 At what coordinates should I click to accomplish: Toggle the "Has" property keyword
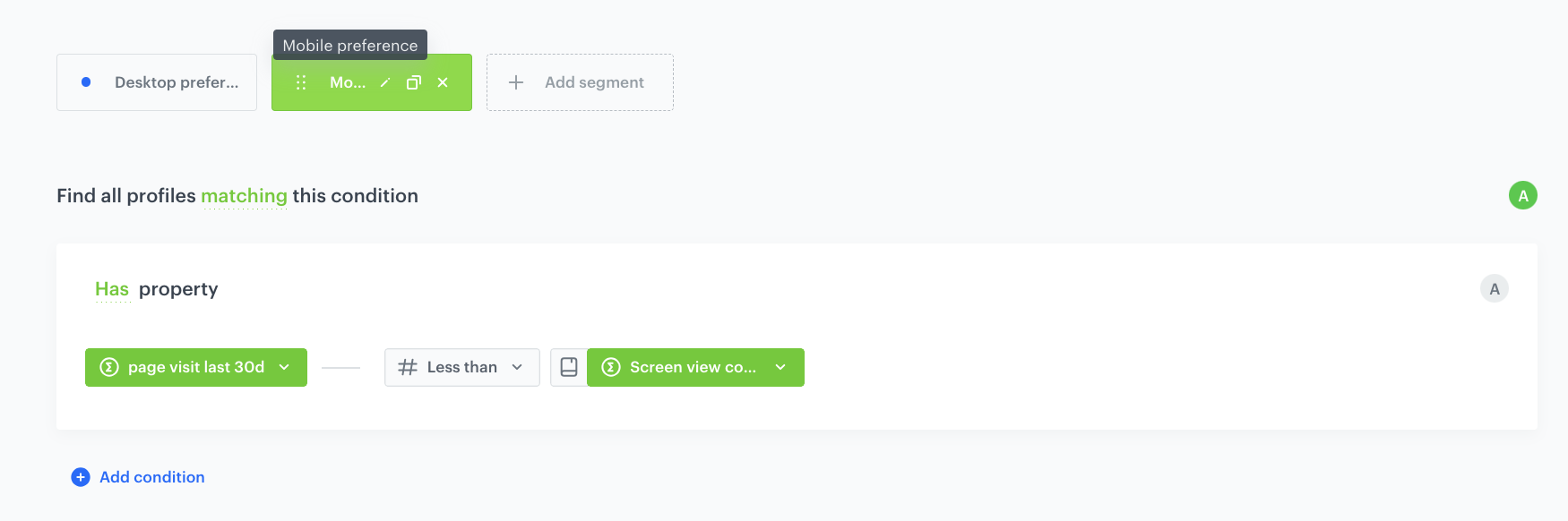[x=112, y=289]
